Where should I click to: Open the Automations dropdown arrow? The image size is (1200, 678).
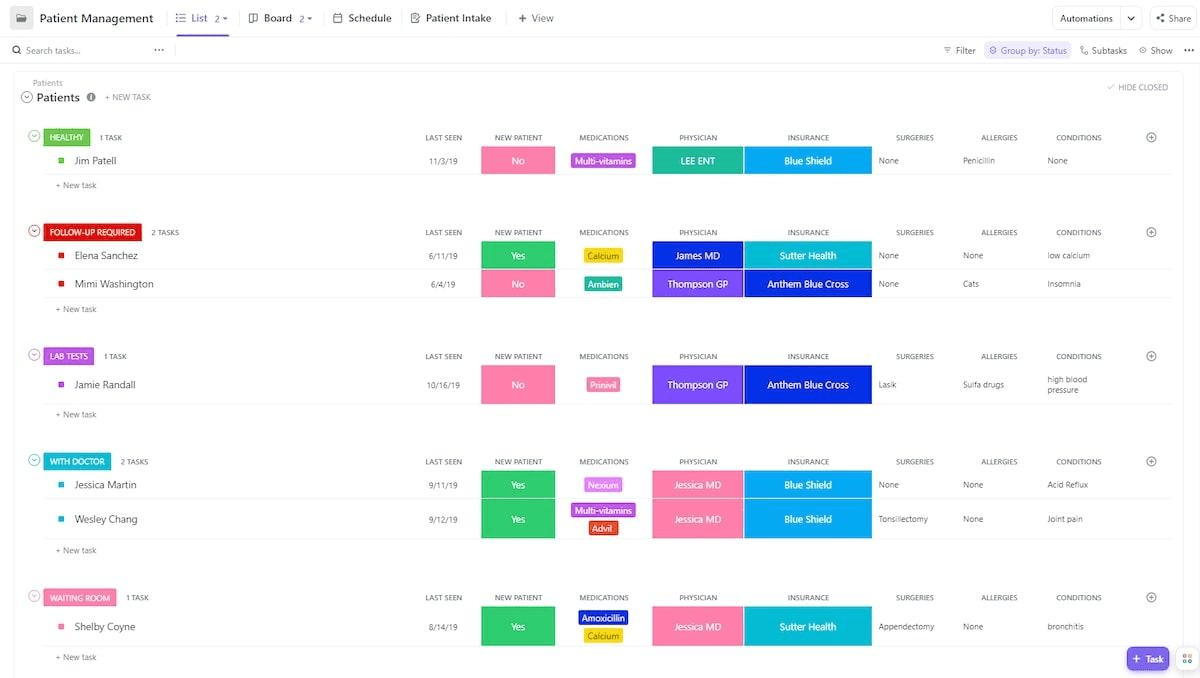coord(1131,18)
